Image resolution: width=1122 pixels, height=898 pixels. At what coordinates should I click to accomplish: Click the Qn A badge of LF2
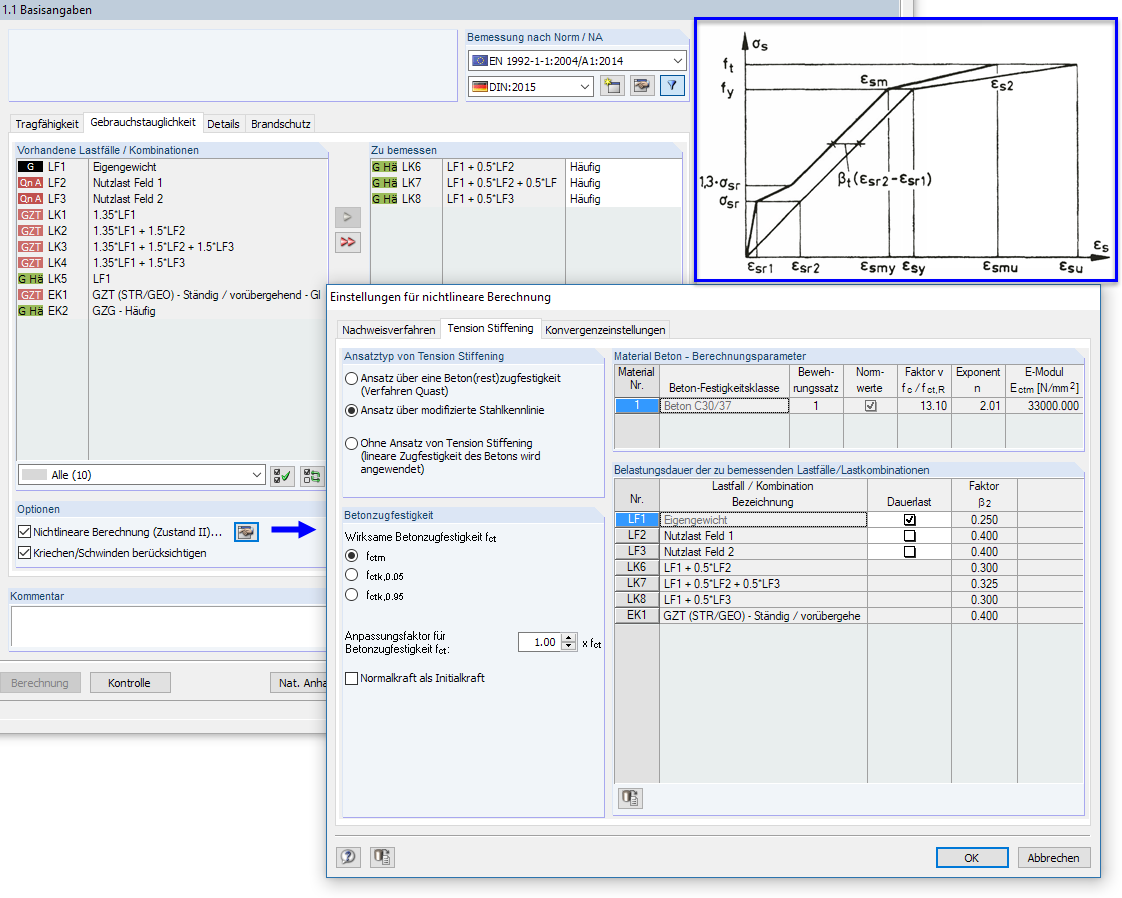pos(31,182)
